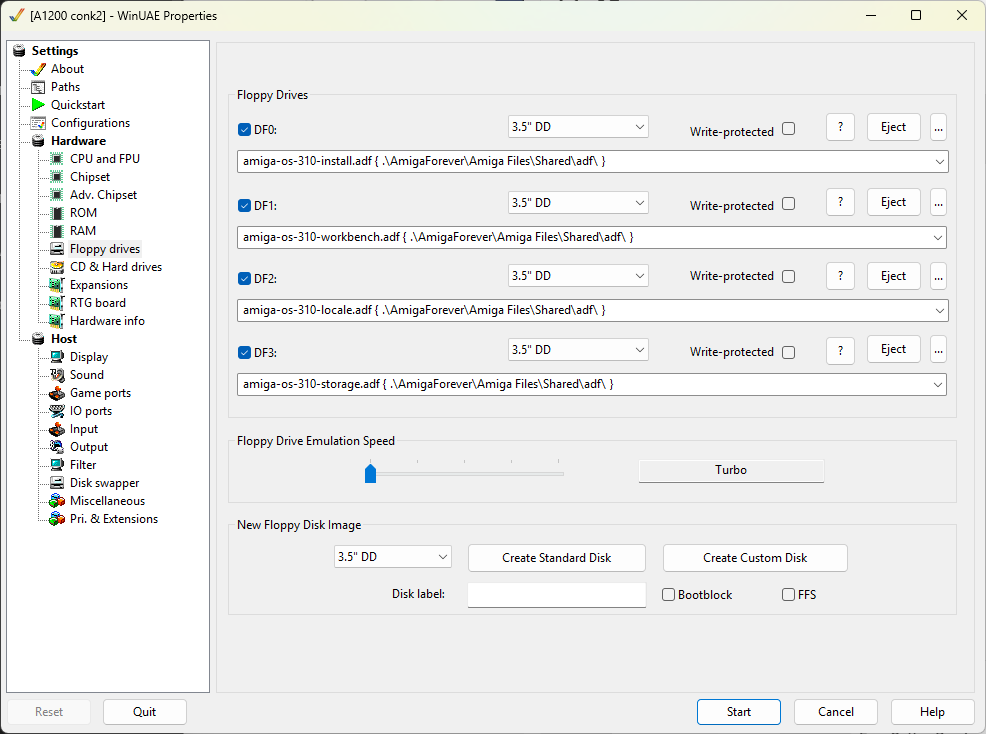Open Game ports joystick icon

click(x=57, y=393)
